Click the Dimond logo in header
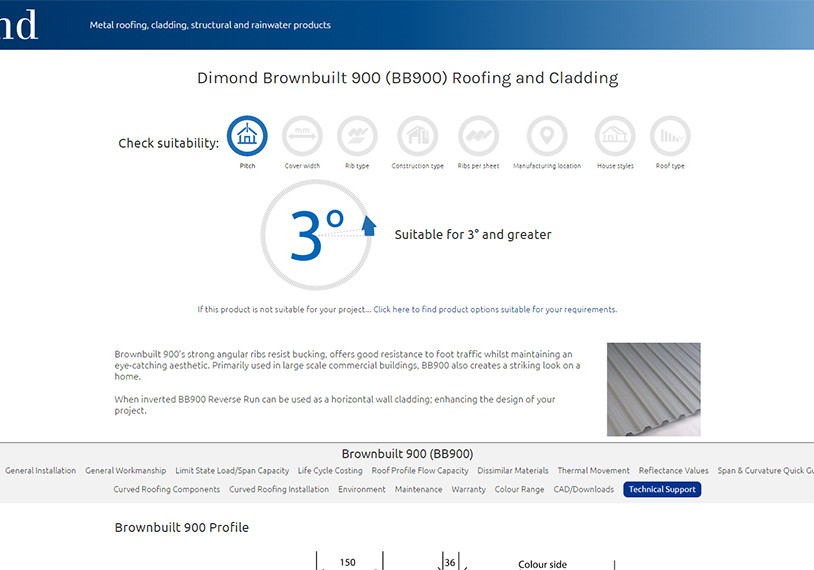Viewport: 814px width, 570px height. [19, 24]
